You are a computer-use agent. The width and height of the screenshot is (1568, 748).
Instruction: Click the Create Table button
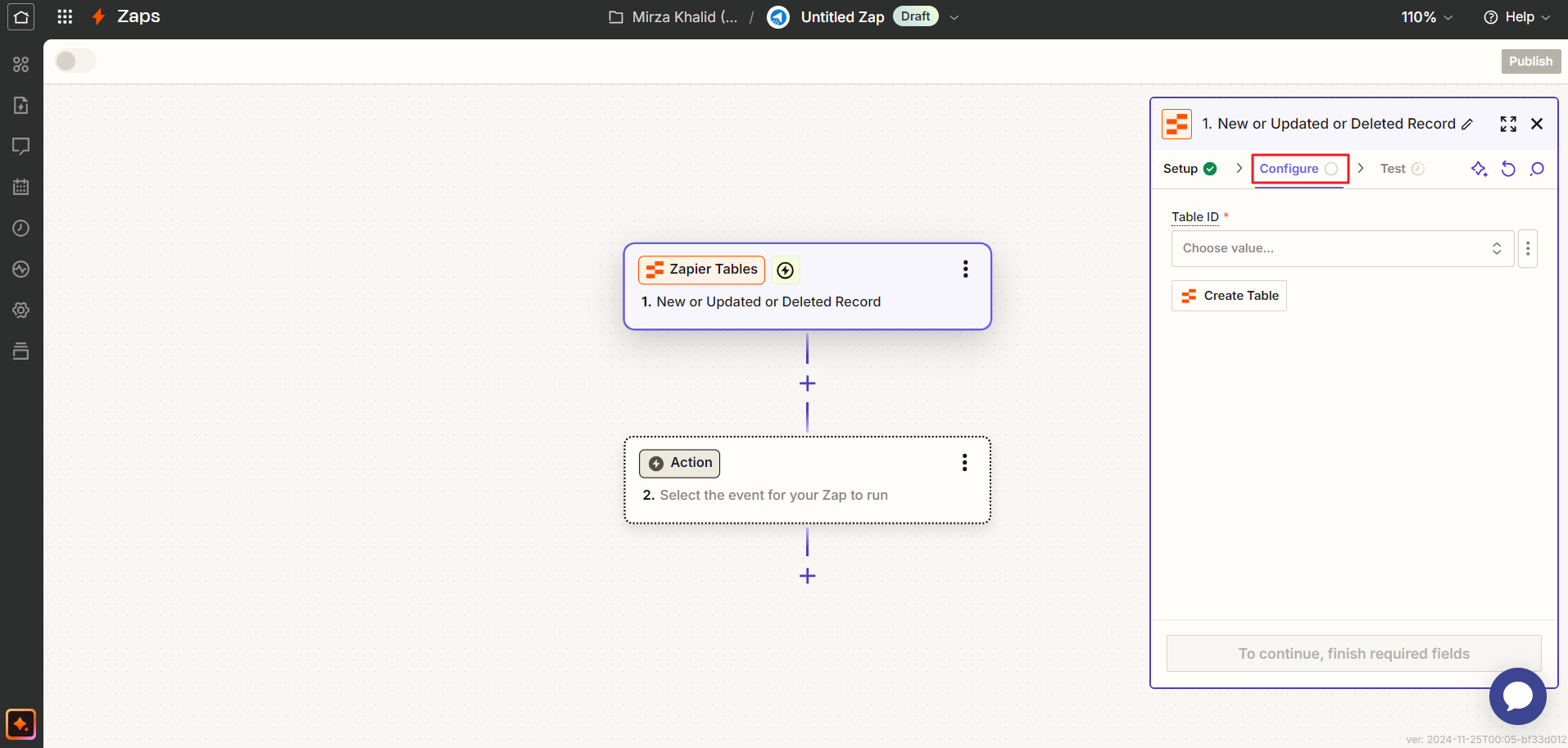(x=1229, y=296)
